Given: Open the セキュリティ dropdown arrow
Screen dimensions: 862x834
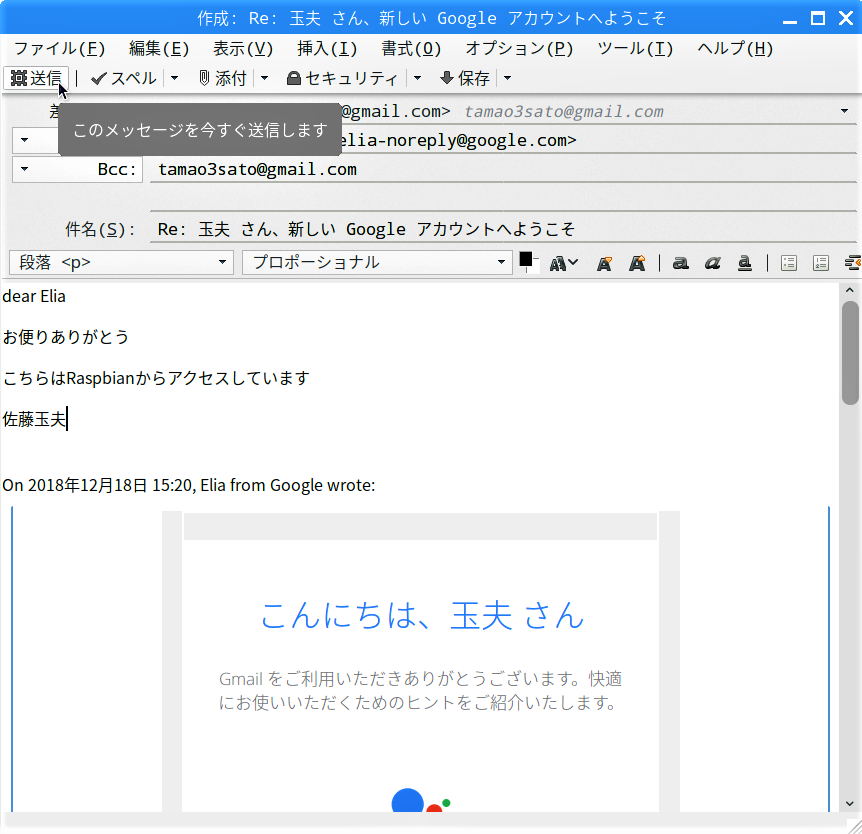Looking at the screenshot, I should click(x=417, y=78).
